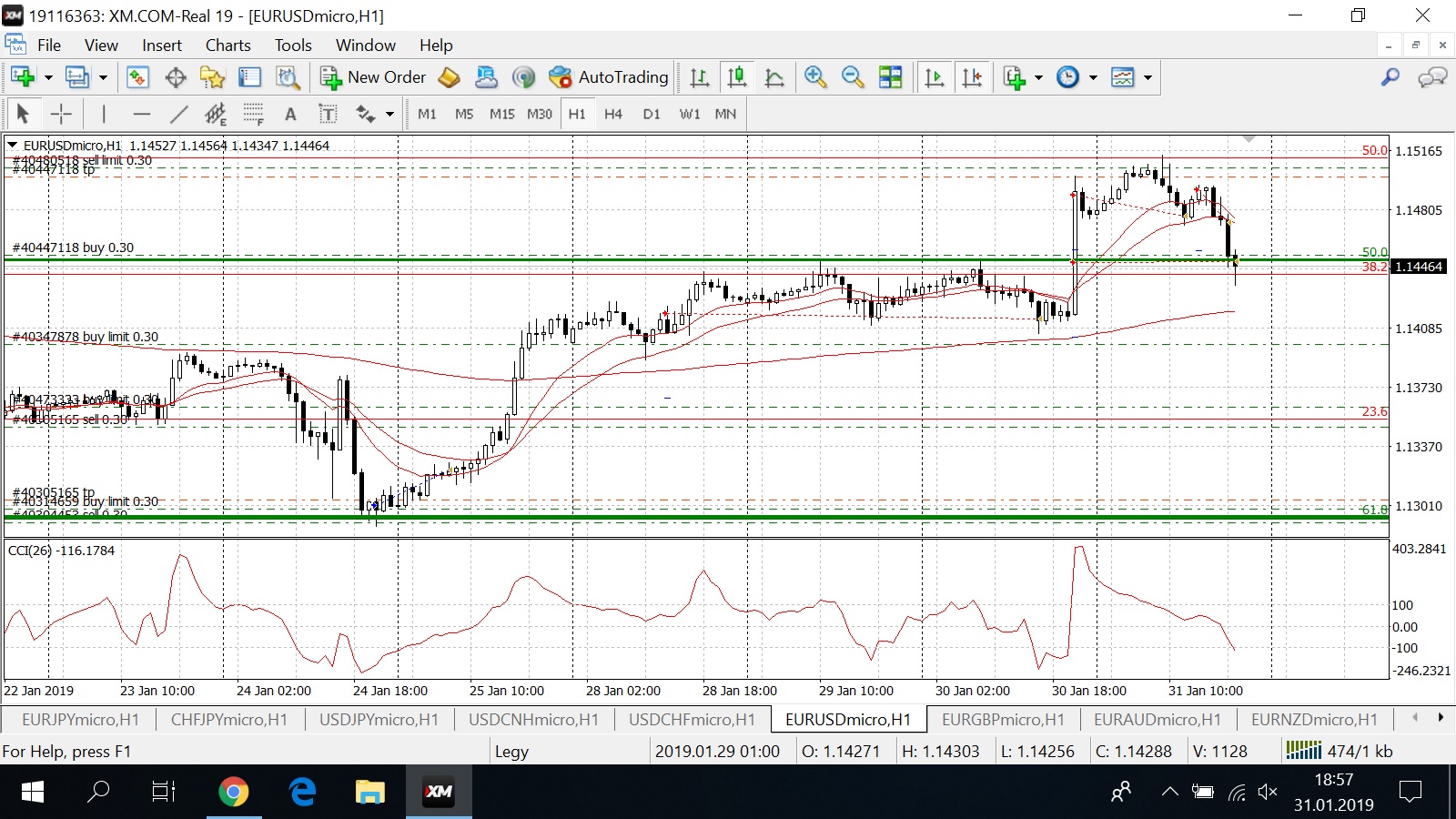Switch to M15 timeframe
The width and height of the screenshot is (1456, 819).
point(501,114)
